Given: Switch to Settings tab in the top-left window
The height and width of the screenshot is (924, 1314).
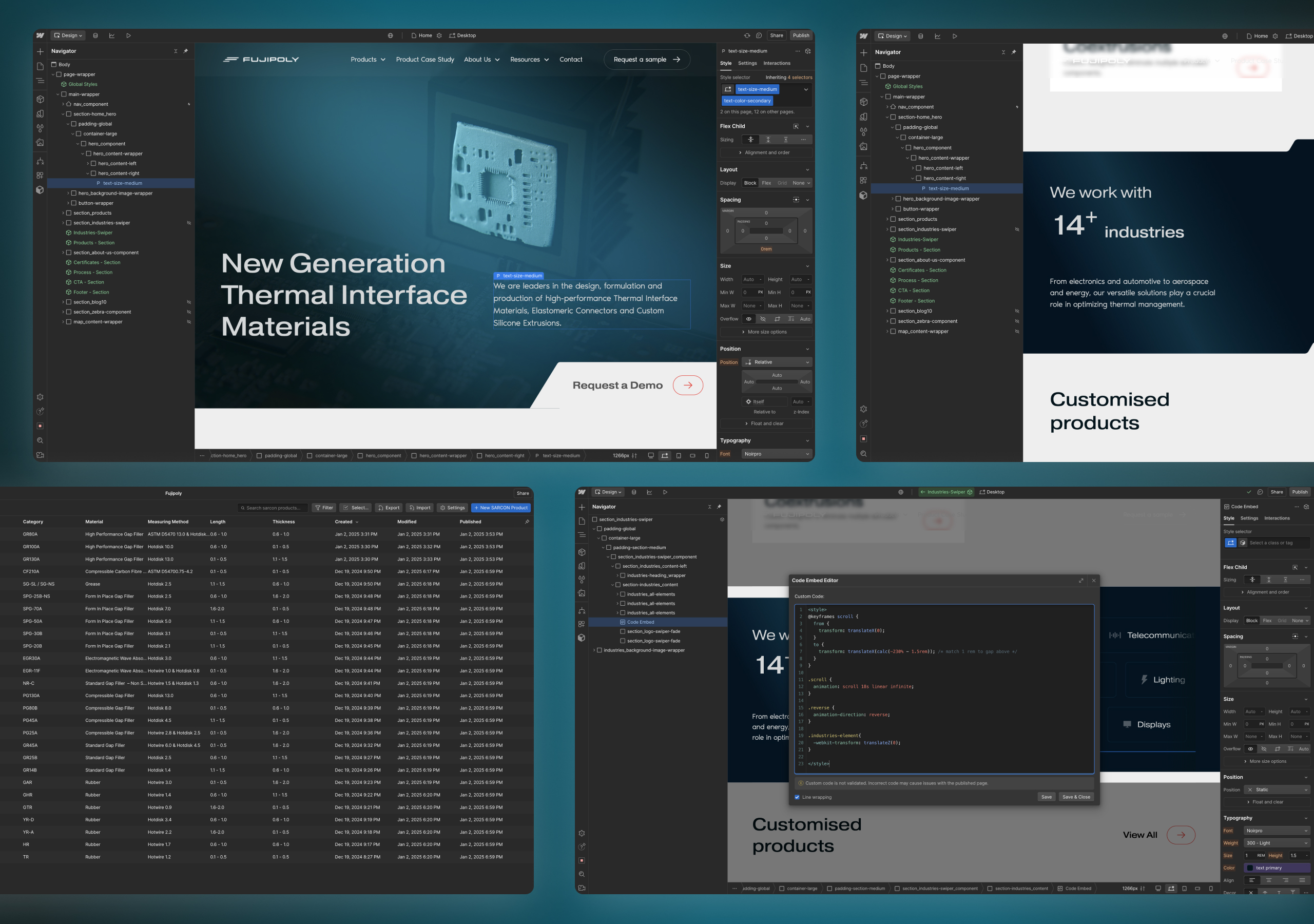Looking at the screenshot, I should click(x=747, y=64).
